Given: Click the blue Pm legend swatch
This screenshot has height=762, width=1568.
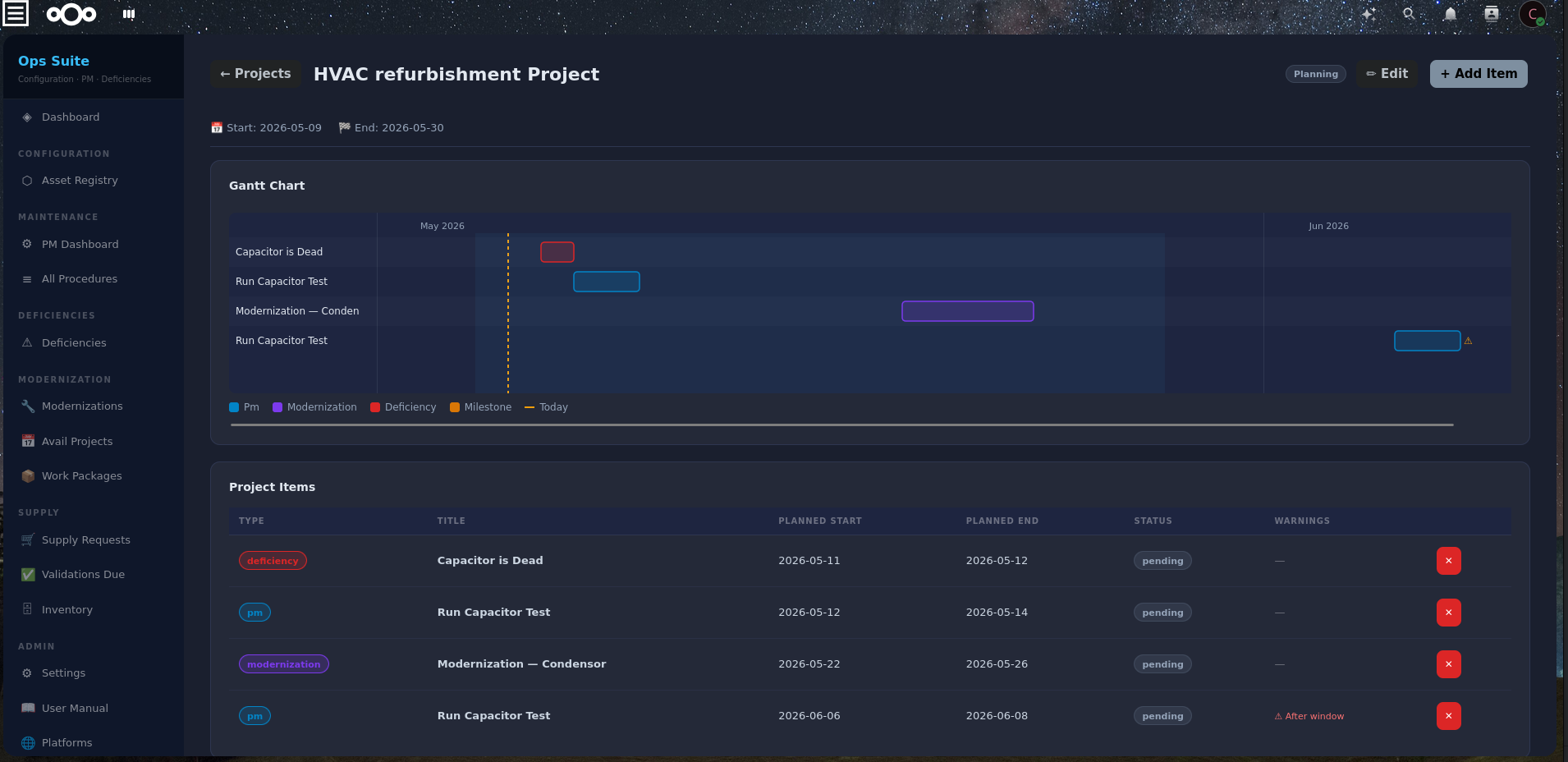Looking at the screenshot, I should click(x=234, y=407).
